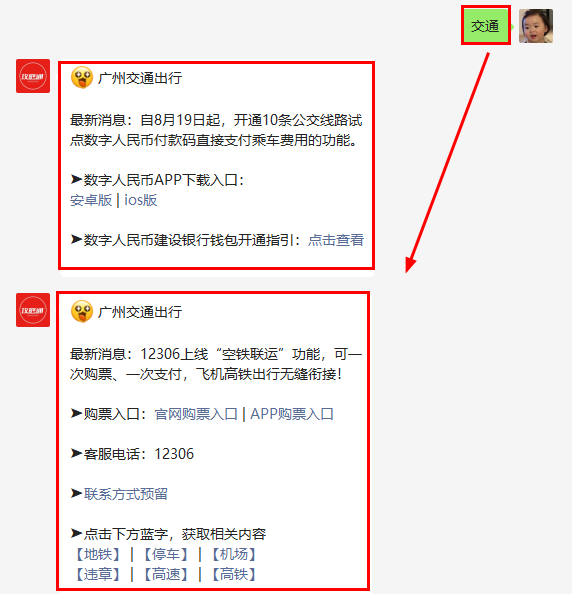This screenshot has height=594, width=572.
Task: Select the 【高铁】 keyword link
Action: point(234,574)
